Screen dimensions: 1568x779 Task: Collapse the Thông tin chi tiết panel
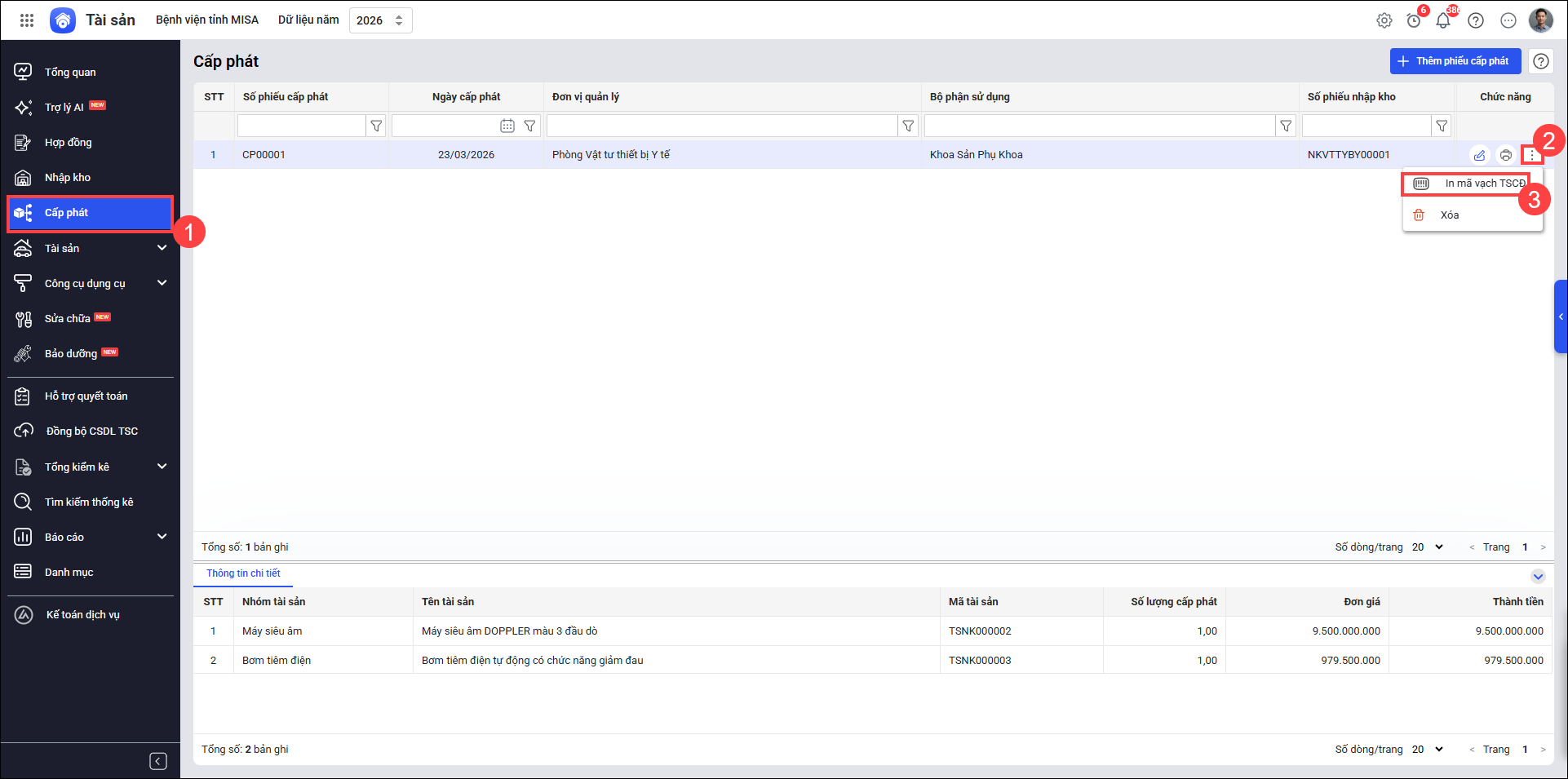[1538, 577]
